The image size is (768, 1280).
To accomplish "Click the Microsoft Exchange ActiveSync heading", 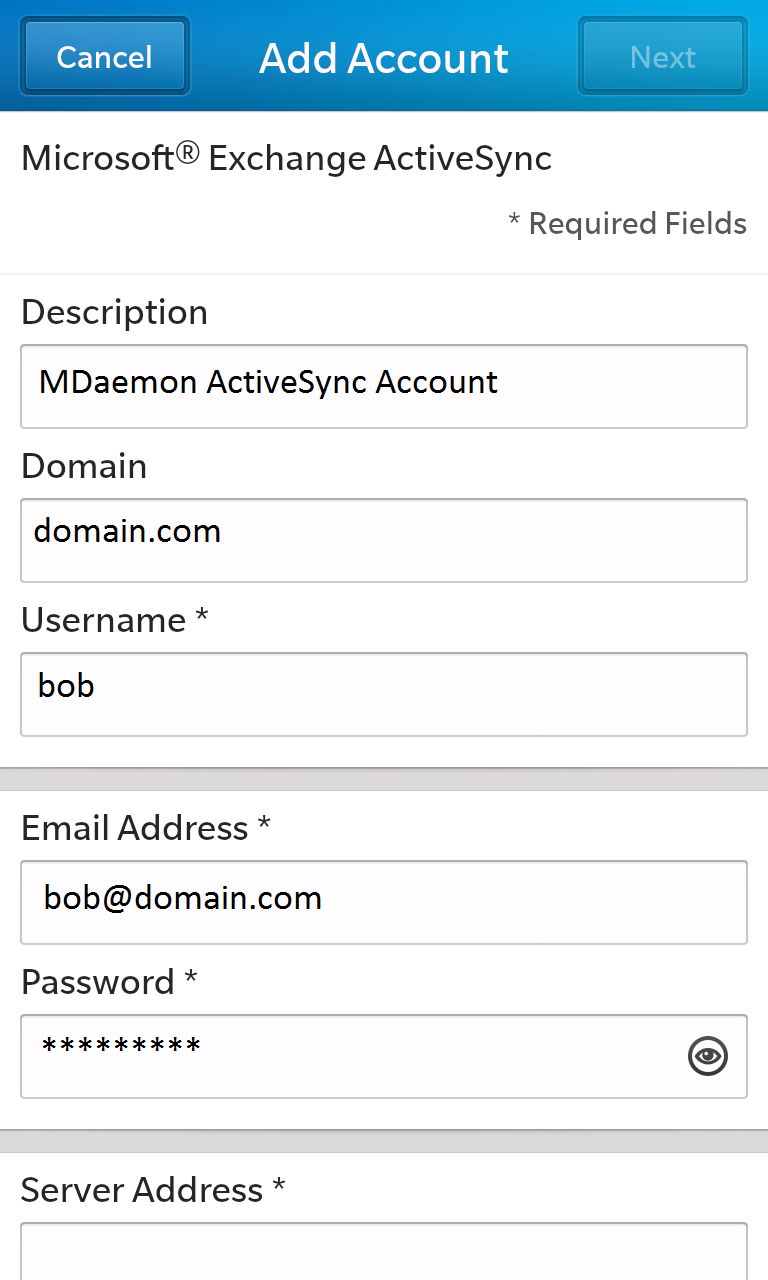I will (286, 158).
